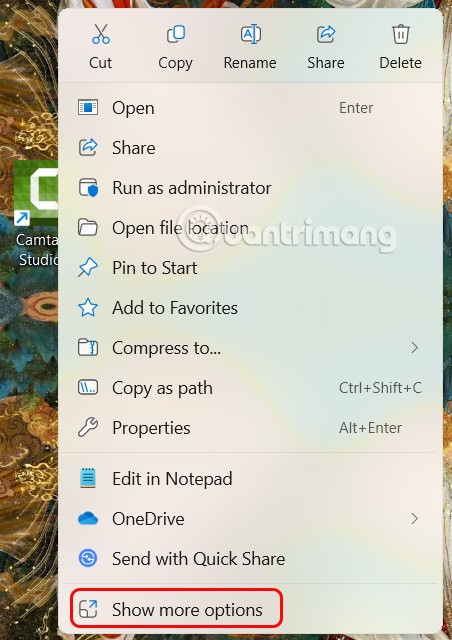Click the OneDrive label text
Screen dimensions: 452x640
(x=148, y=519)
